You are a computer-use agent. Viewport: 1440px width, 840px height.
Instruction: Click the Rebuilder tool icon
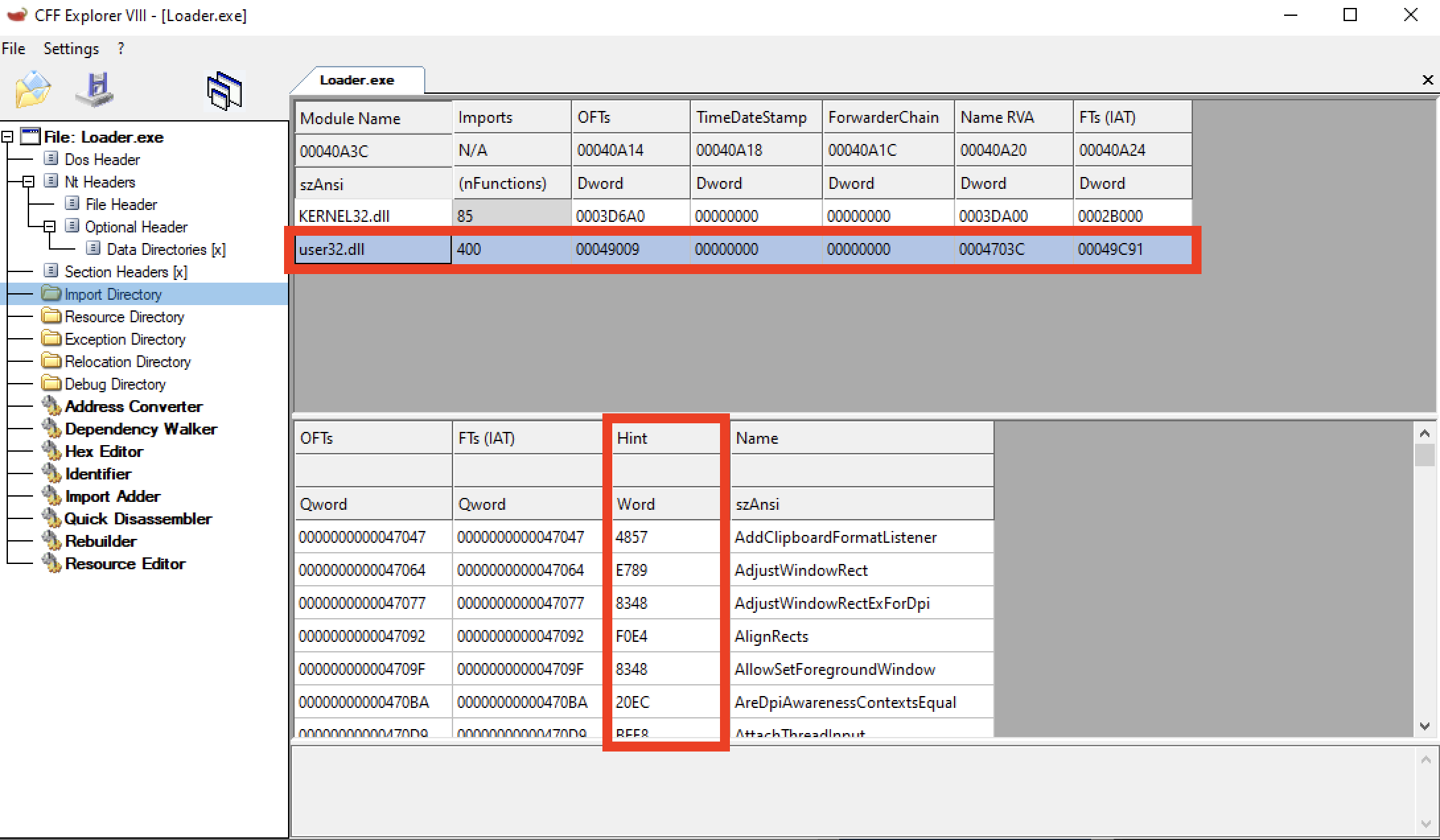coord(52,540)
